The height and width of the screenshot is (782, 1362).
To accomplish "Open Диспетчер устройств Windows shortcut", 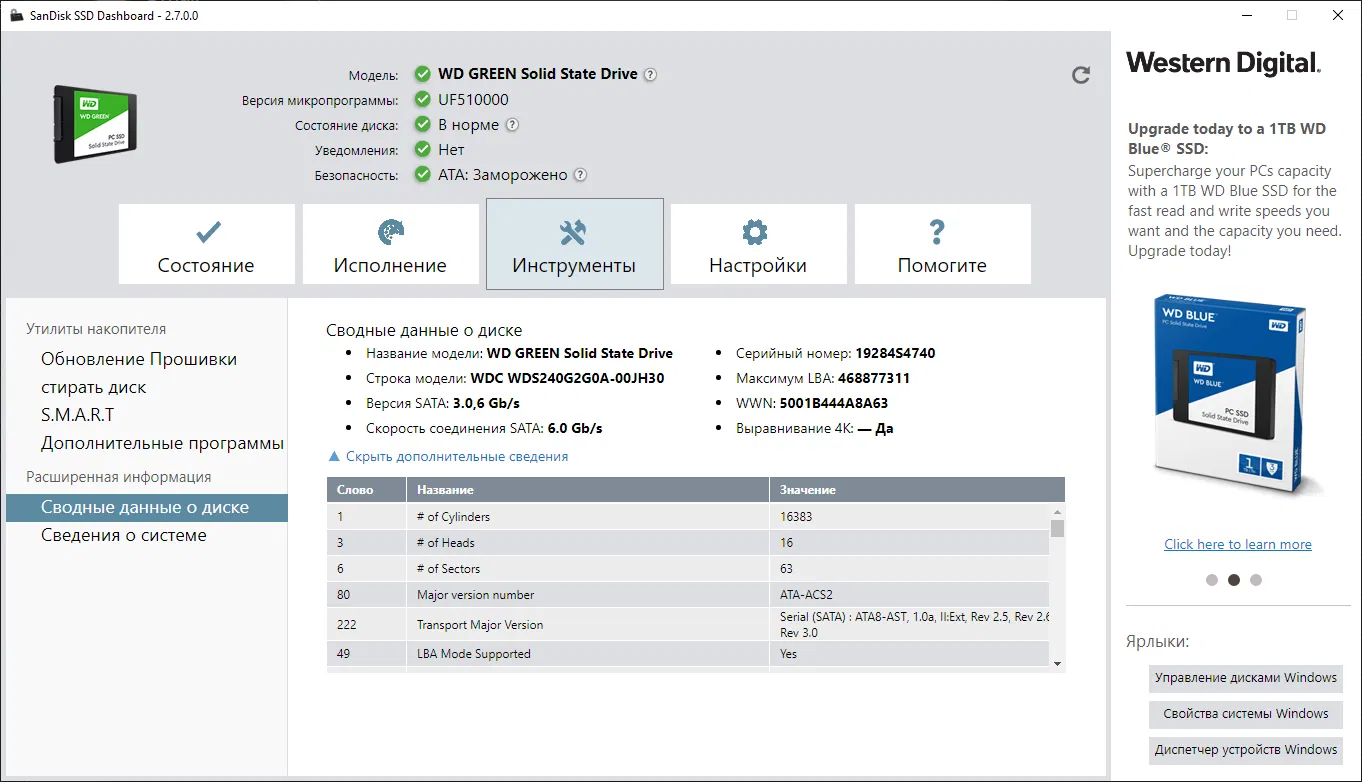I will click(1246, 750).
